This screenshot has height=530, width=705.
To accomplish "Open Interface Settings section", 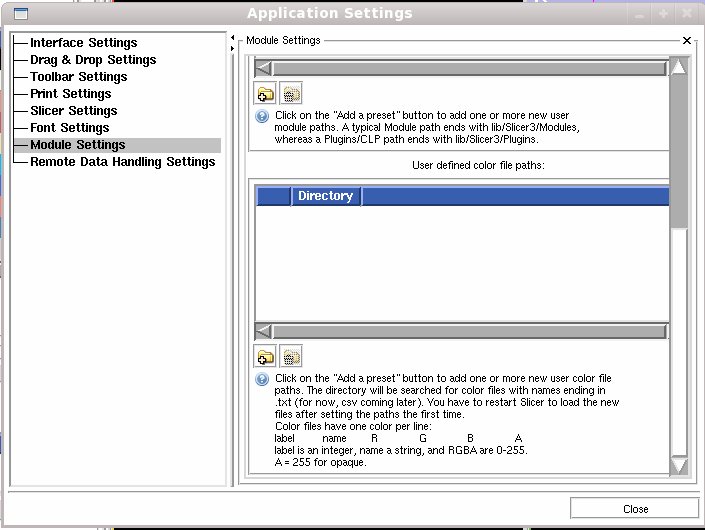I will tap(83, 43).
